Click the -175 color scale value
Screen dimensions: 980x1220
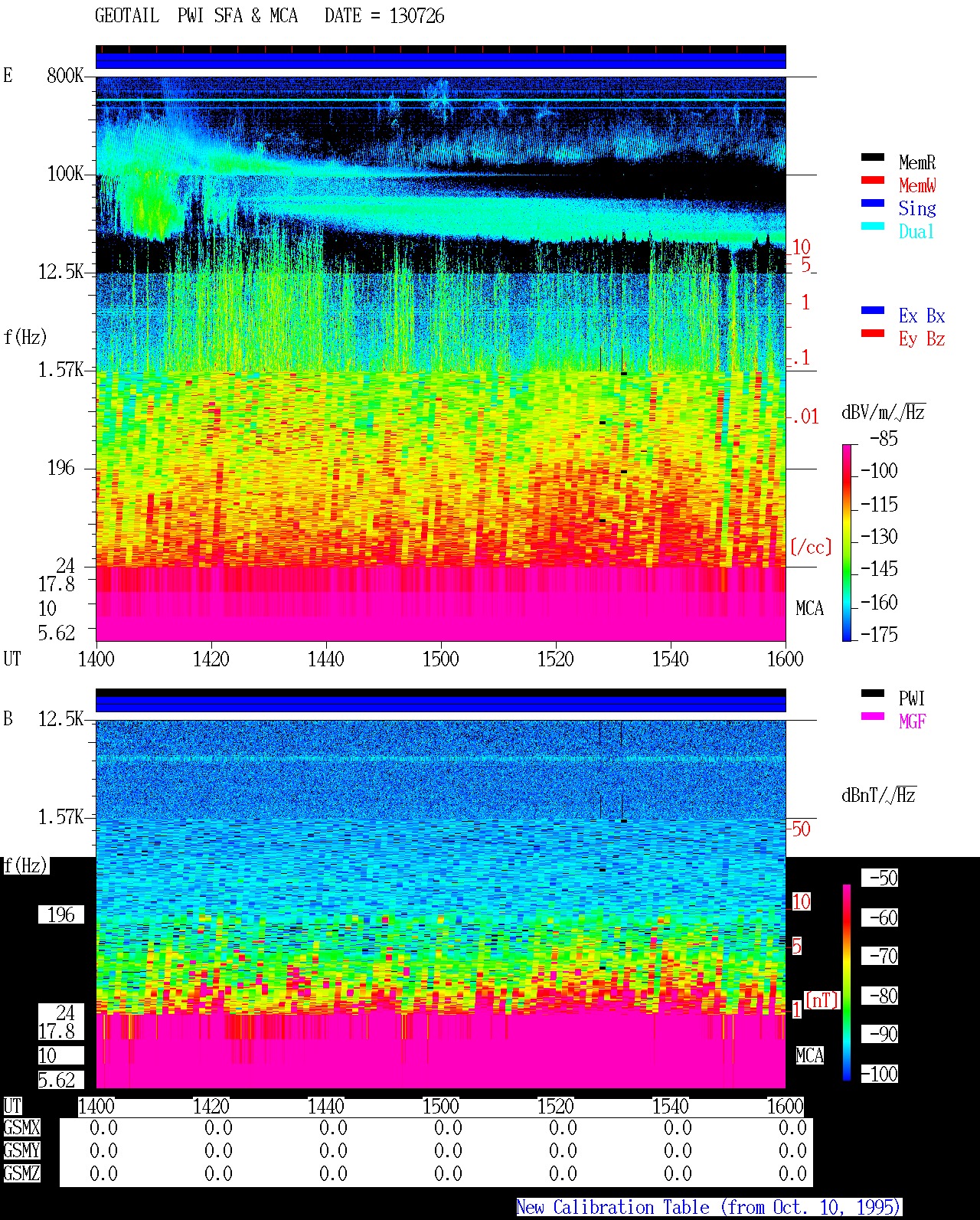tap(879, 634)
